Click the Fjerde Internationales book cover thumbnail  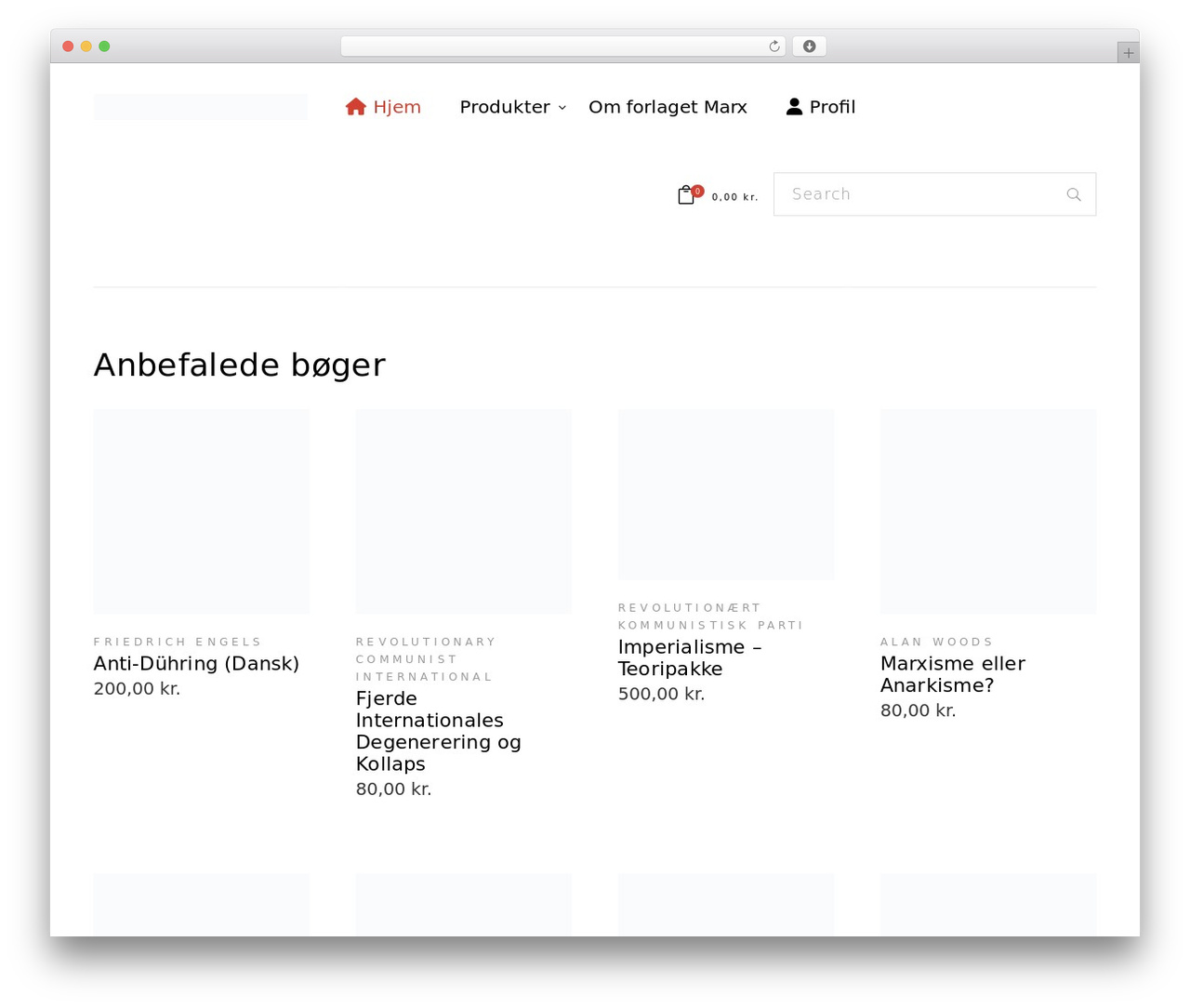click(x=464, y=511)
